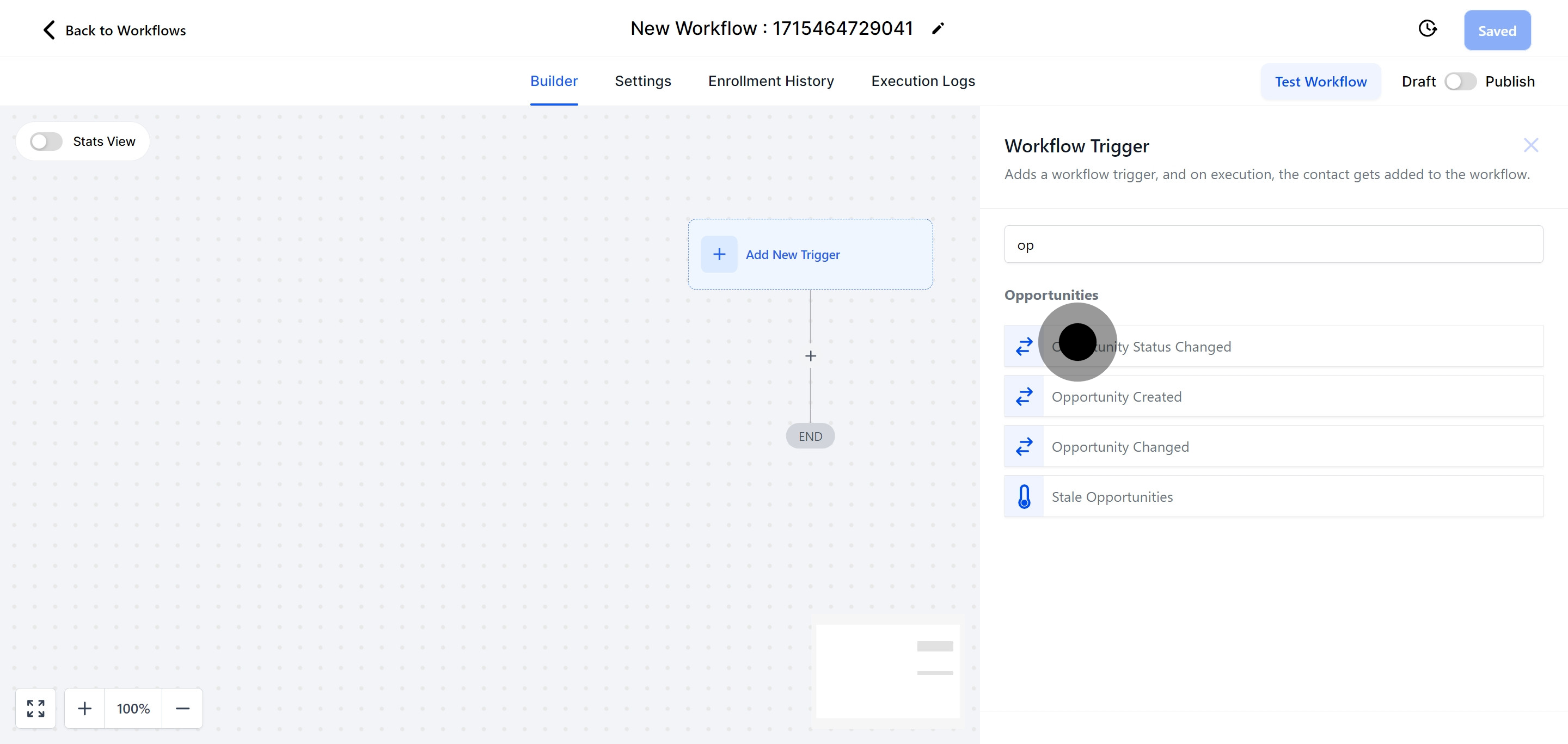
Task: Open the Enrollment History tab
Action: click(x=770, y=81)
